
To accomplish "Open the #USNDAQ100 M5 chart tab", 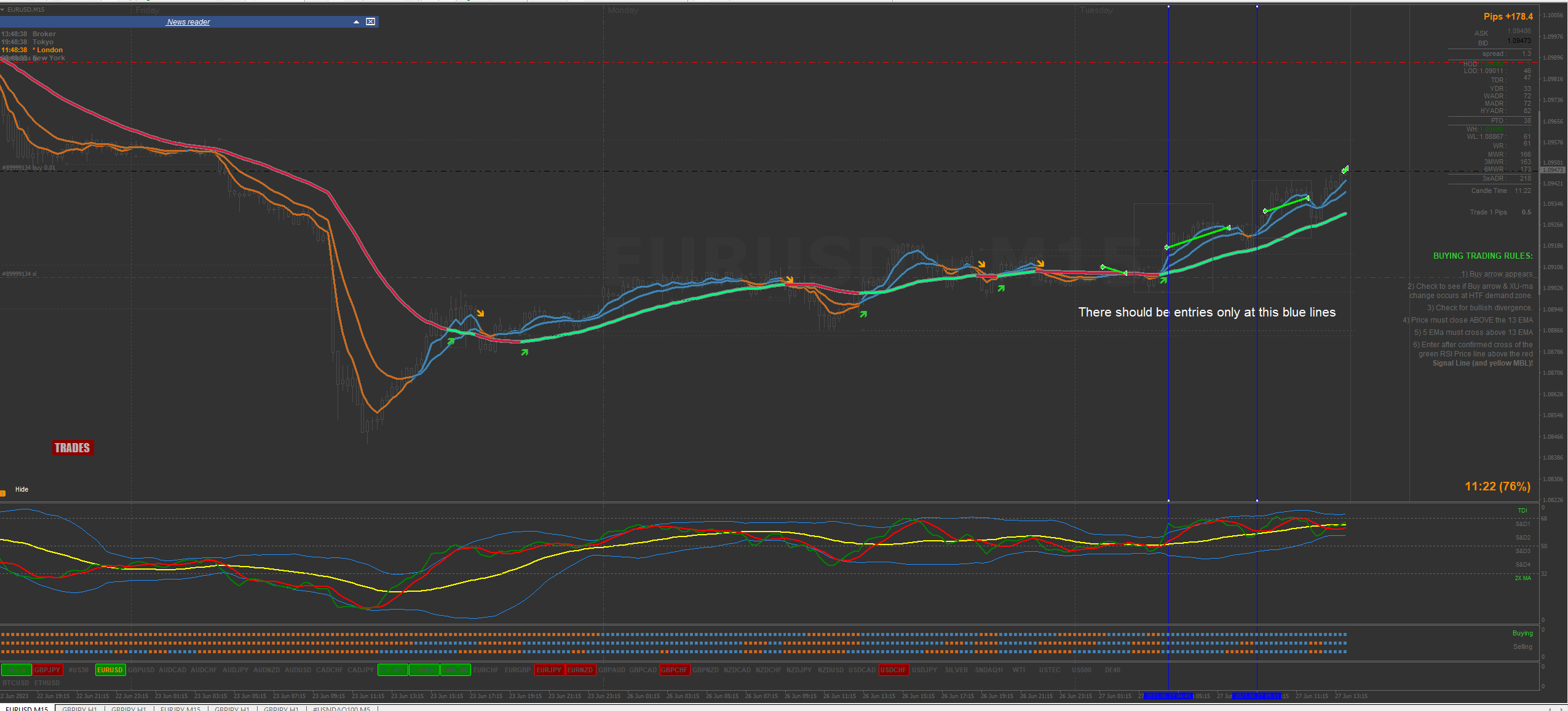I will [x=341, y=709].
